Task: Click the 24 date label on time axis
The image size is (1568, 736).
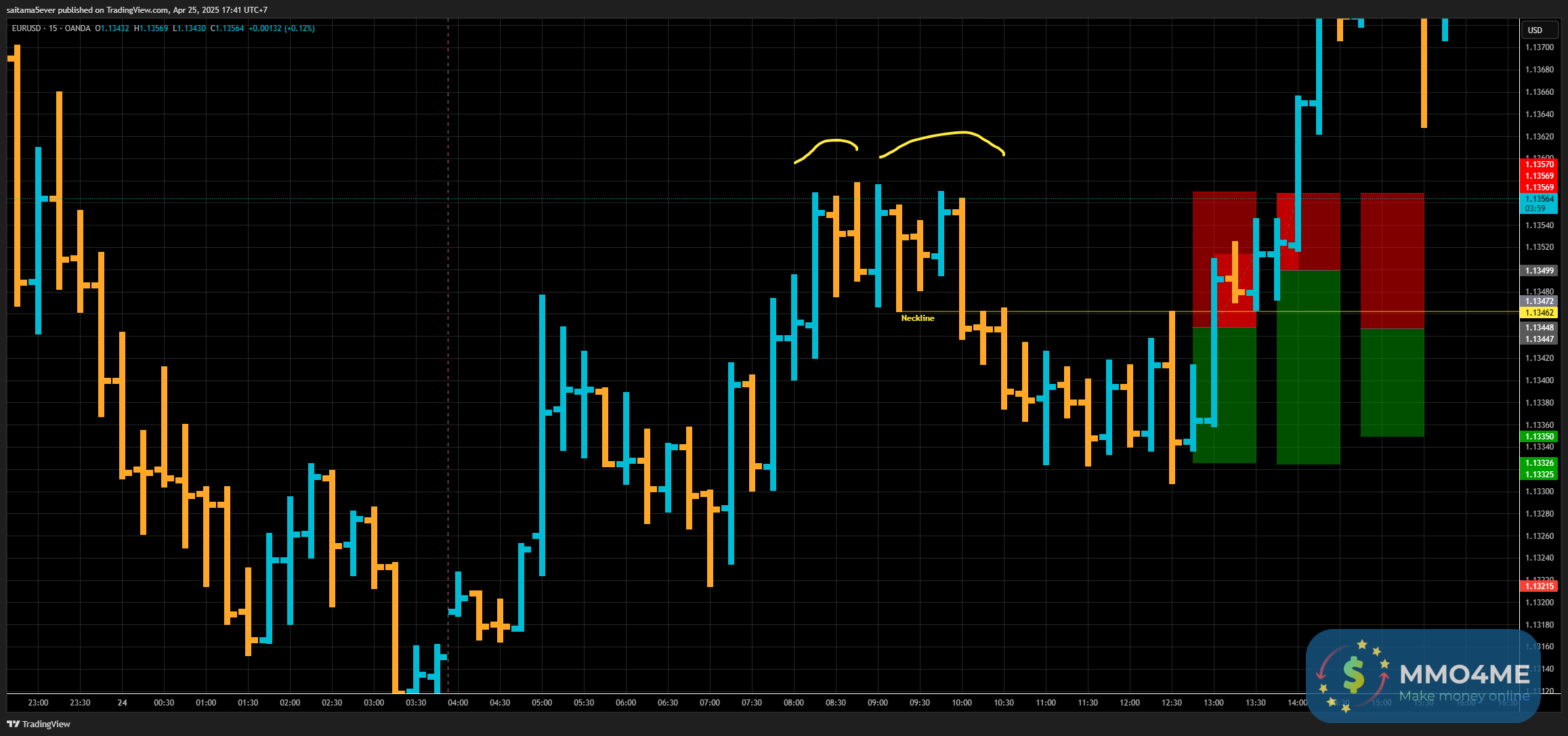Action: click(122, 703)
